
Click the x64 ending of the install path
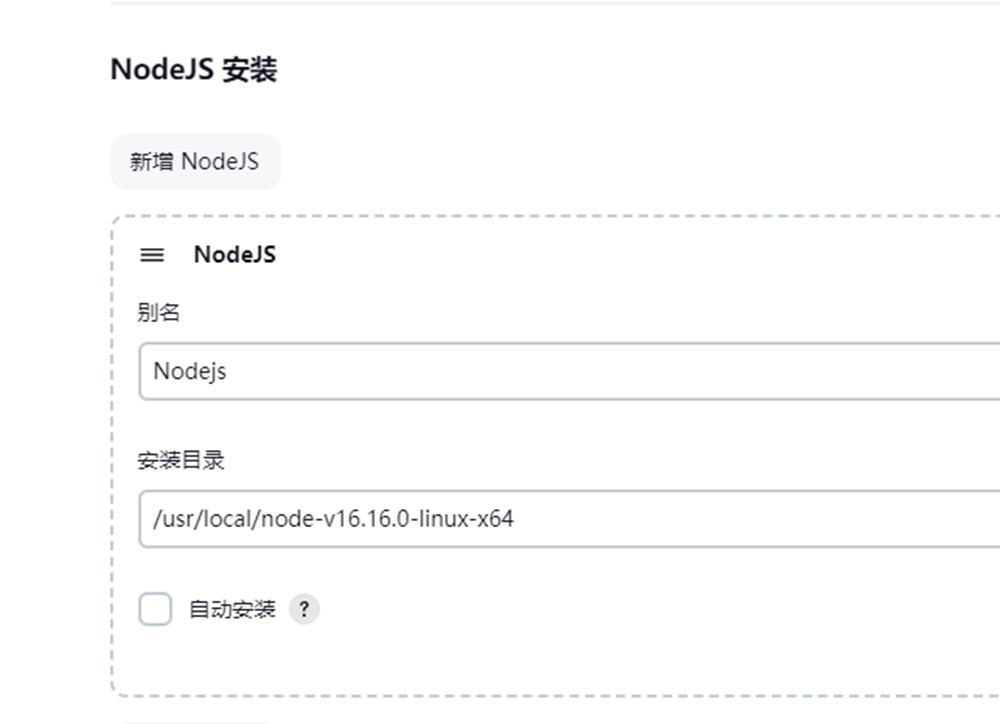click(x=496, y=519)
